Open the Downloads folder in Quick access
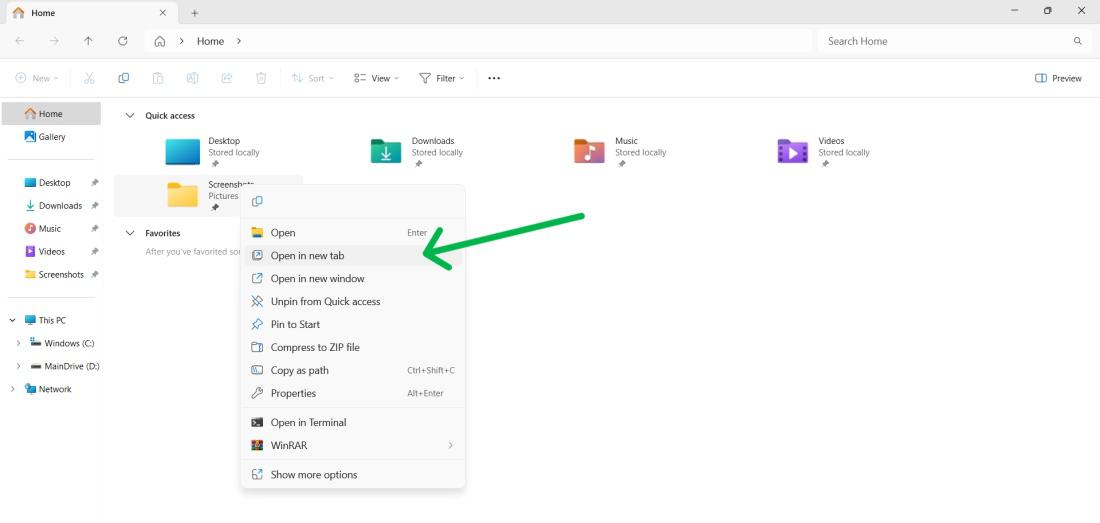Image resolution: width=1100 pixels, height=523 pixels. (x=417, y=151)
